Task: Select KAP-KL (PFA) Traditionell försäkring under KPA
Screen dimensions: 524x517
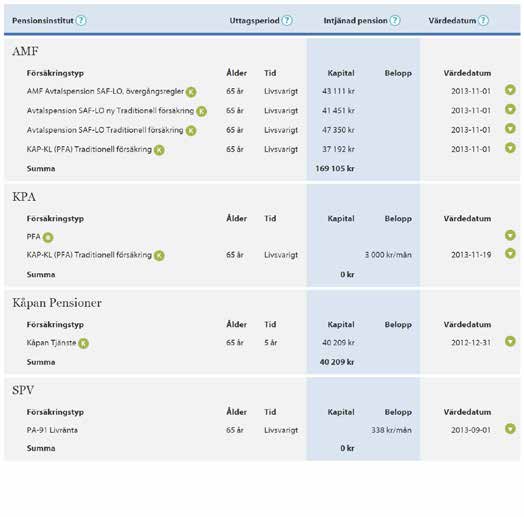Action: [x=89, y=255]
